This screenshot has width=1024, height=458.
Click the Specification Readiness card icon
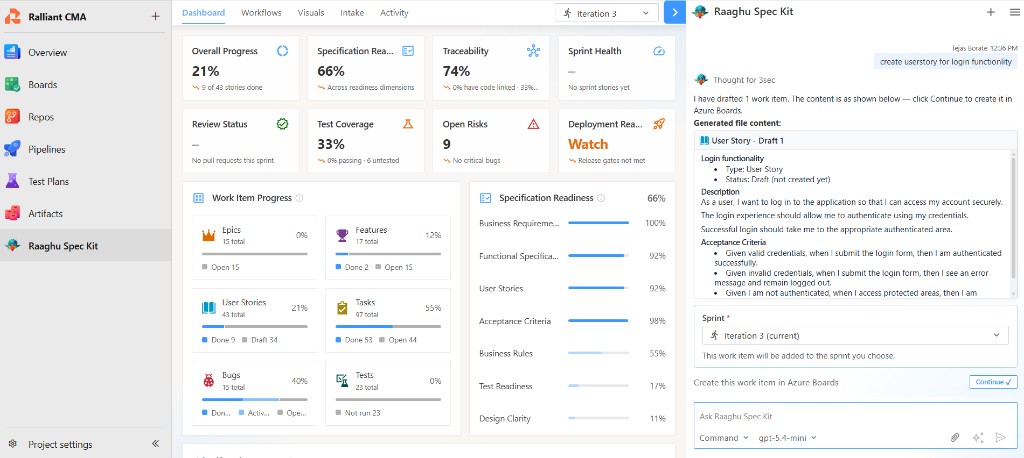click(x=408, y=51)
